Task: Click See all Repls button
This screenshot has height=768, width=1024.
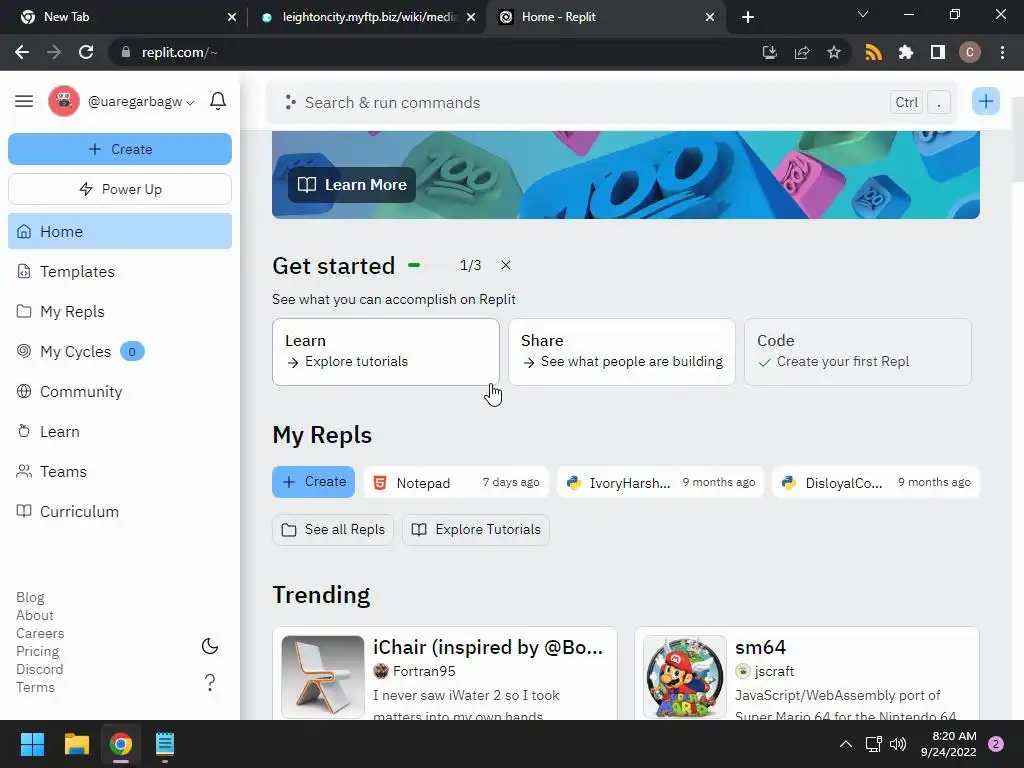Action: coord(333,530)
